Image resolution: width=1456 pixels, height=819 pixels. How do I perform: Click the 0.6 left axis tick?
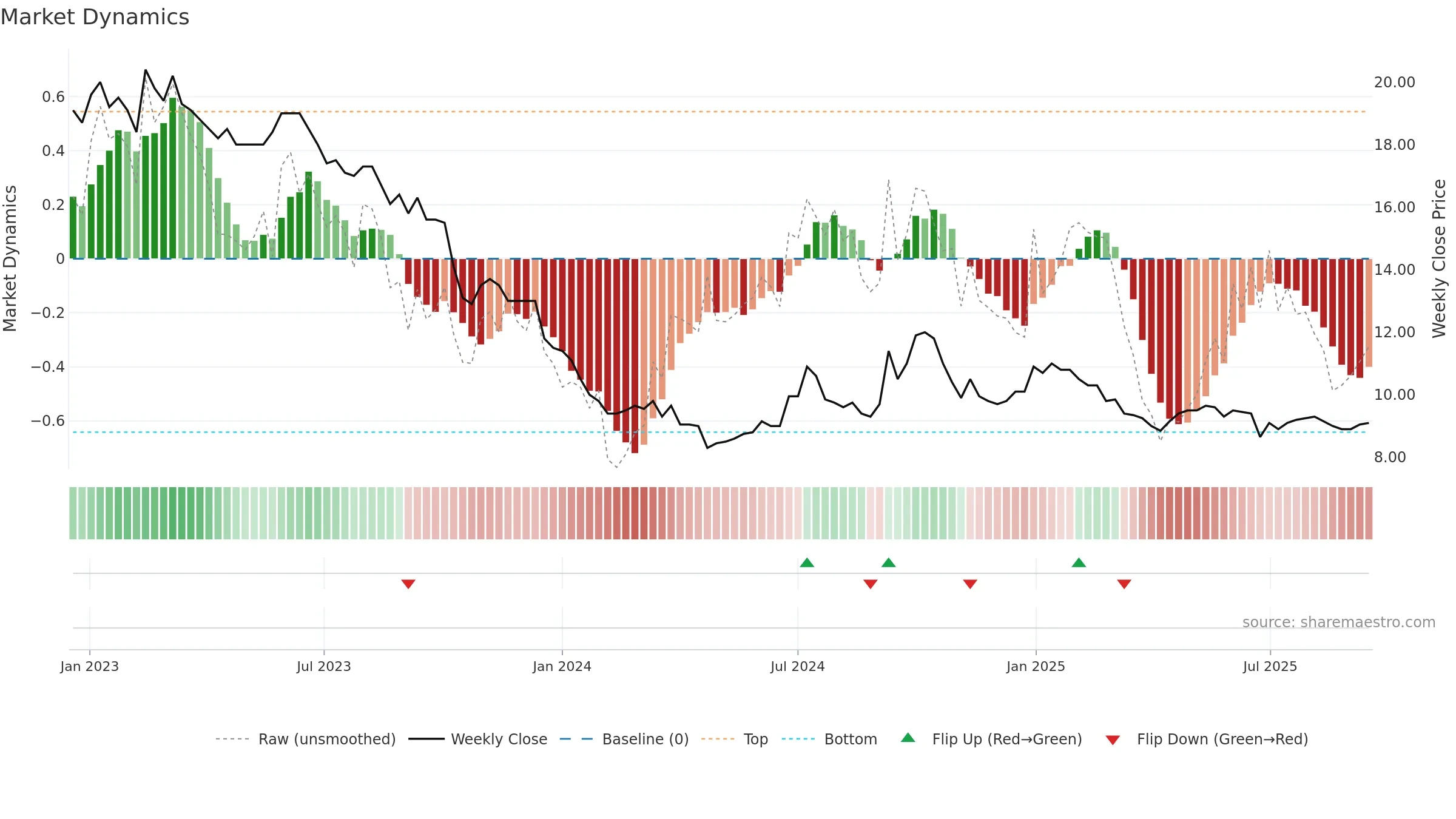tap(53, 96)
